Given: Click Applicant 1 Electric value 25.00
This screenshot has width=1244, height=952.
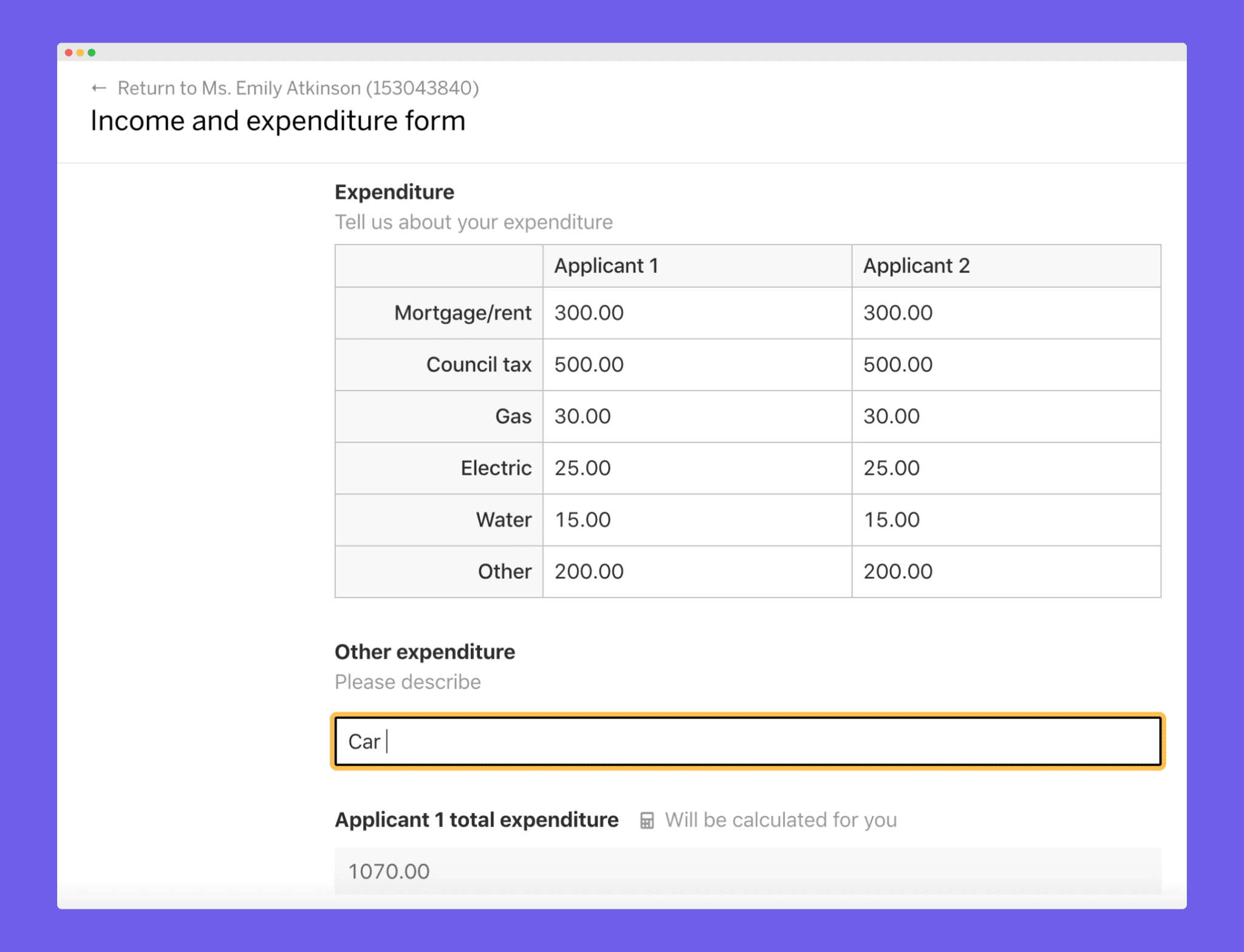Looking at the screenshot, I should click(582, 468).
